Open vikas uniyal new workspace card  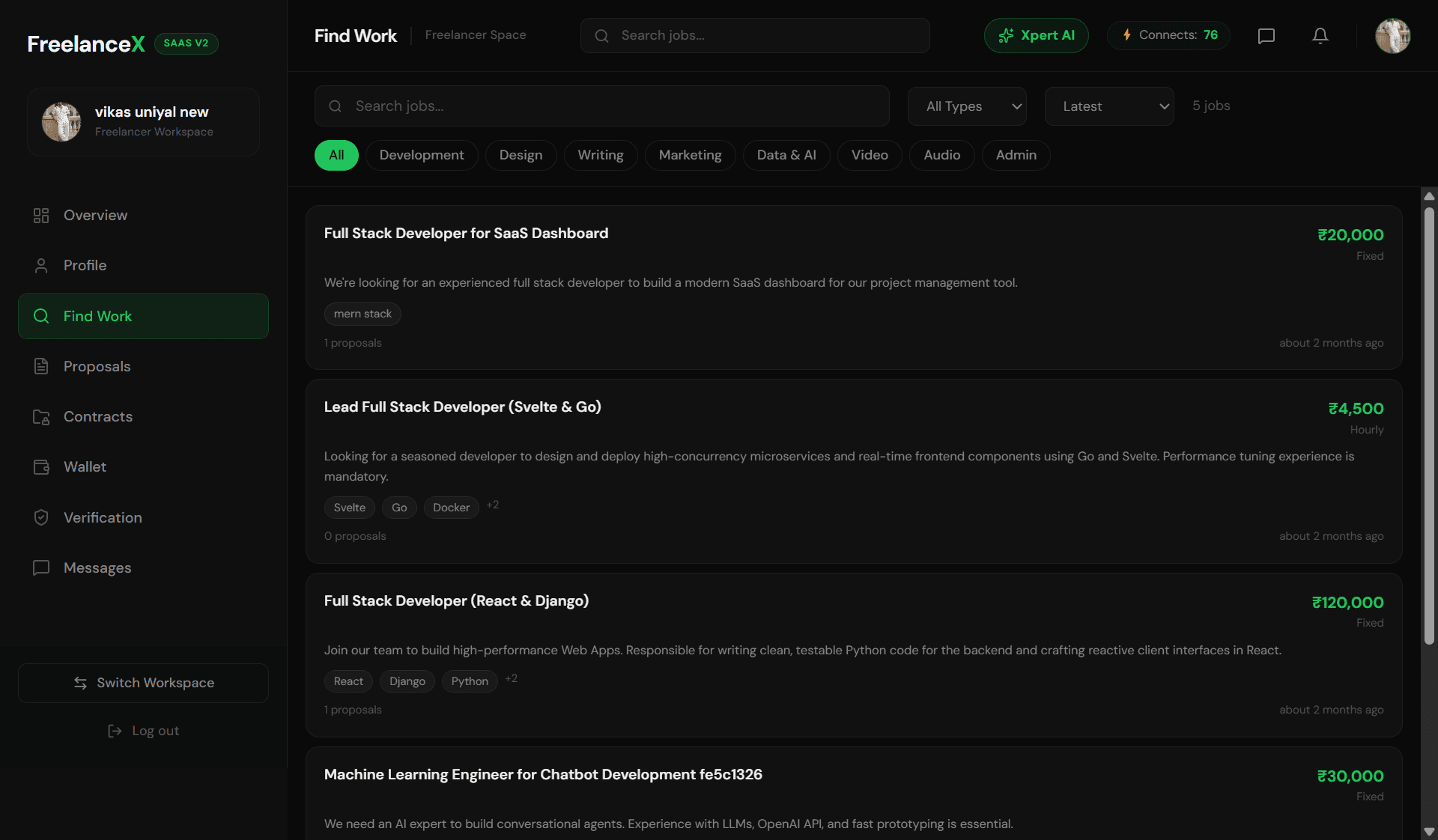(143, 122)
